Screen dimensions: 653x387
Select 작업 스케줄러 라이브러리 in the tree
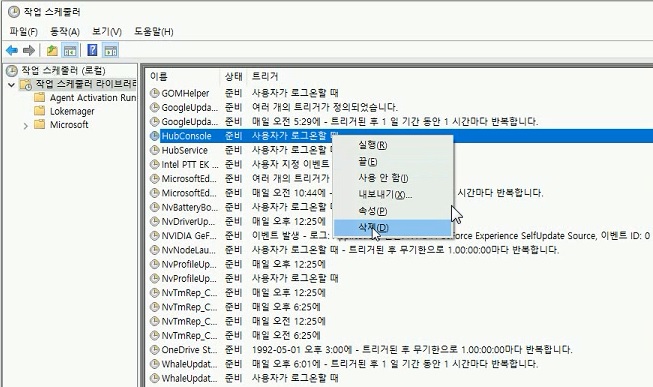pos(85,84)
